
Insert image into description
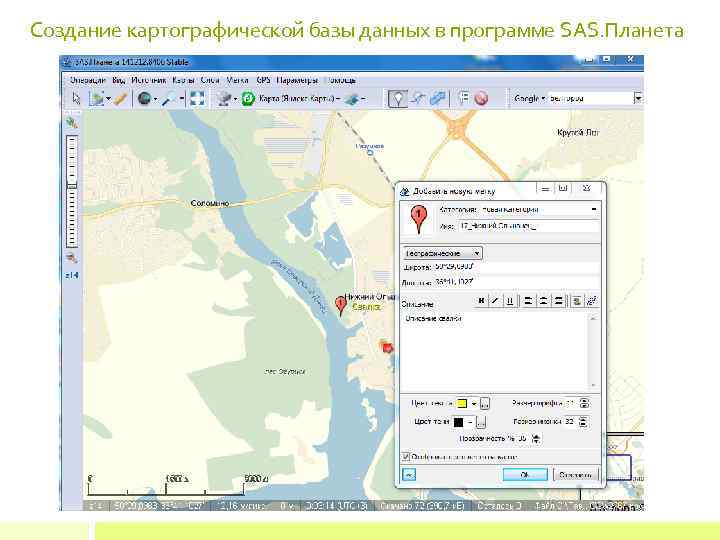point(577,301)
